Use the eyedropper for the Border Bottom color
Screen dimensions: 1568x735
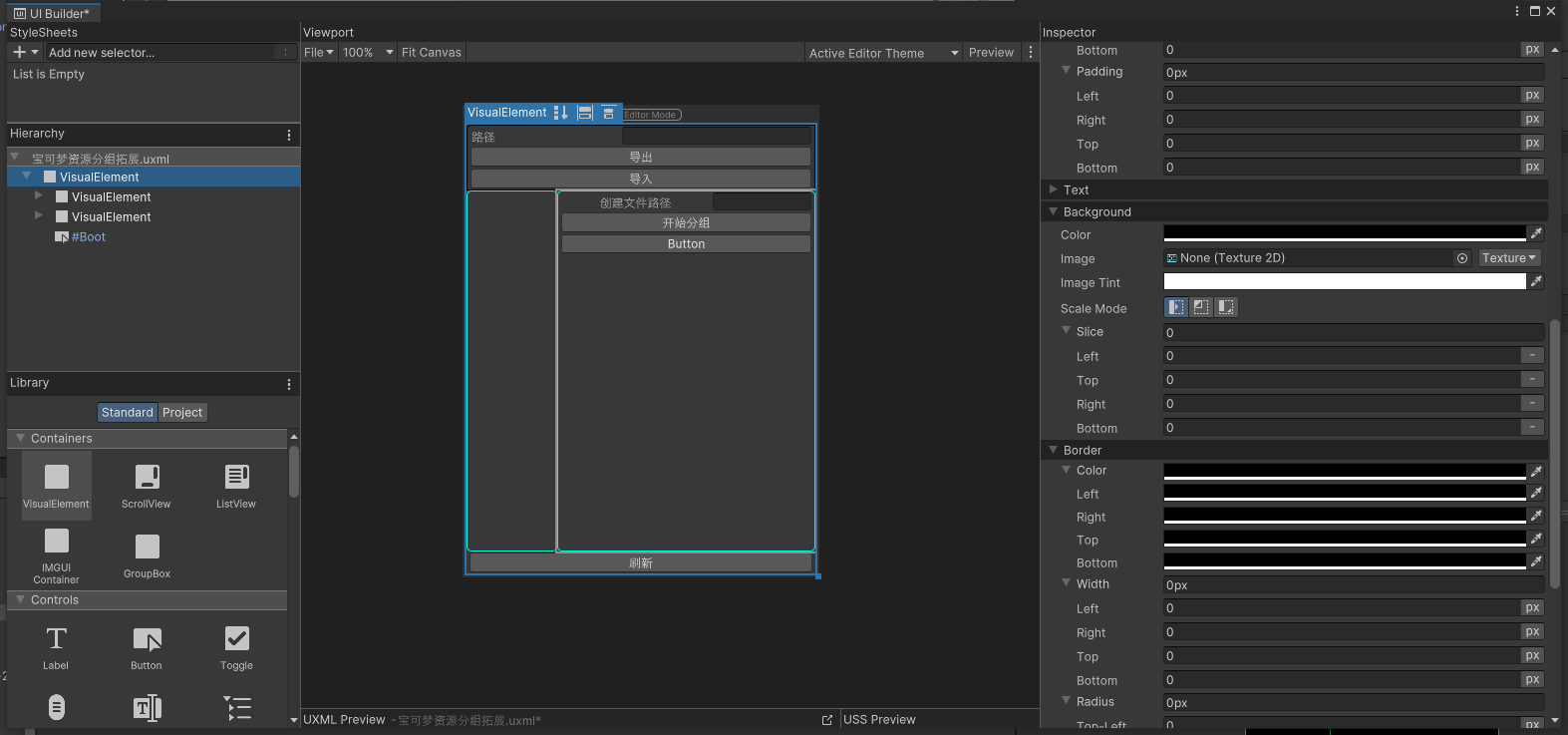1536,561
